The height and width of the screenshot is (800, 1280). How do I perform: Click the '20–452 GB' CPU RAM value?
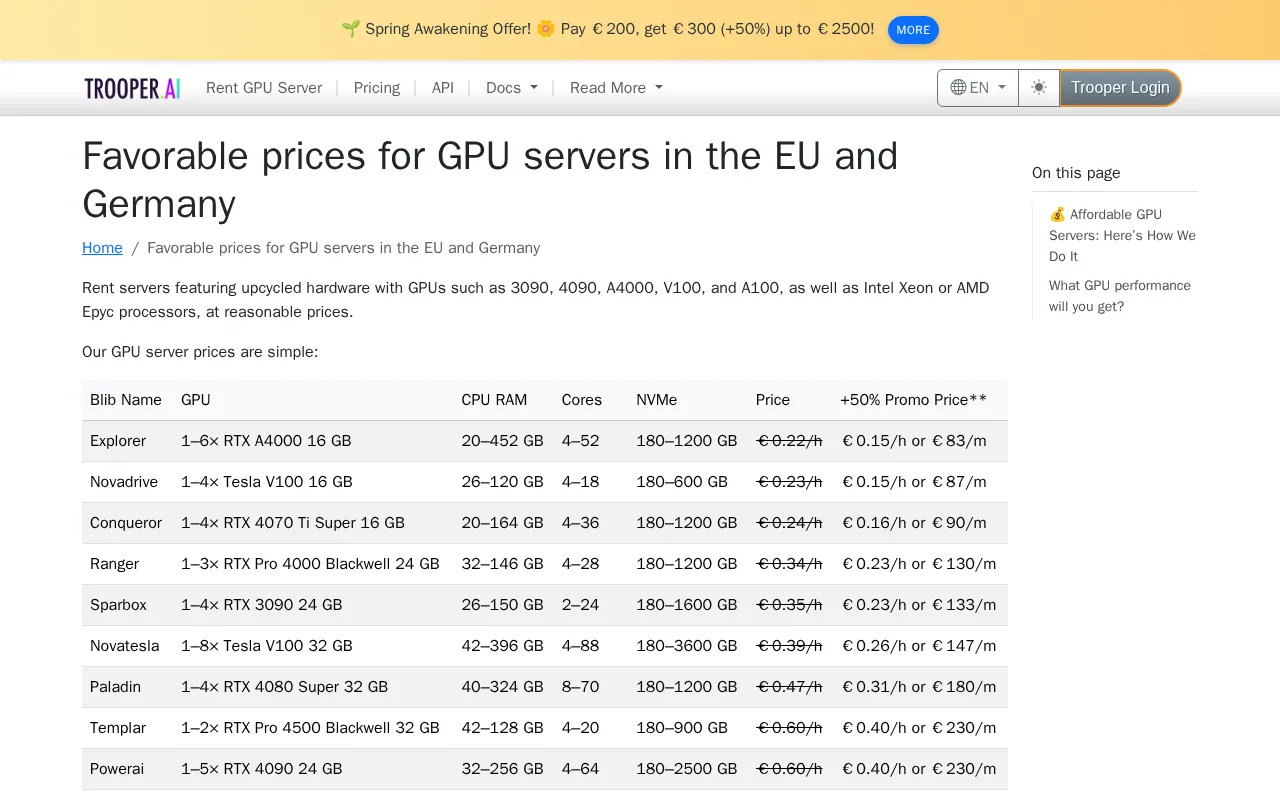(503, 441)
